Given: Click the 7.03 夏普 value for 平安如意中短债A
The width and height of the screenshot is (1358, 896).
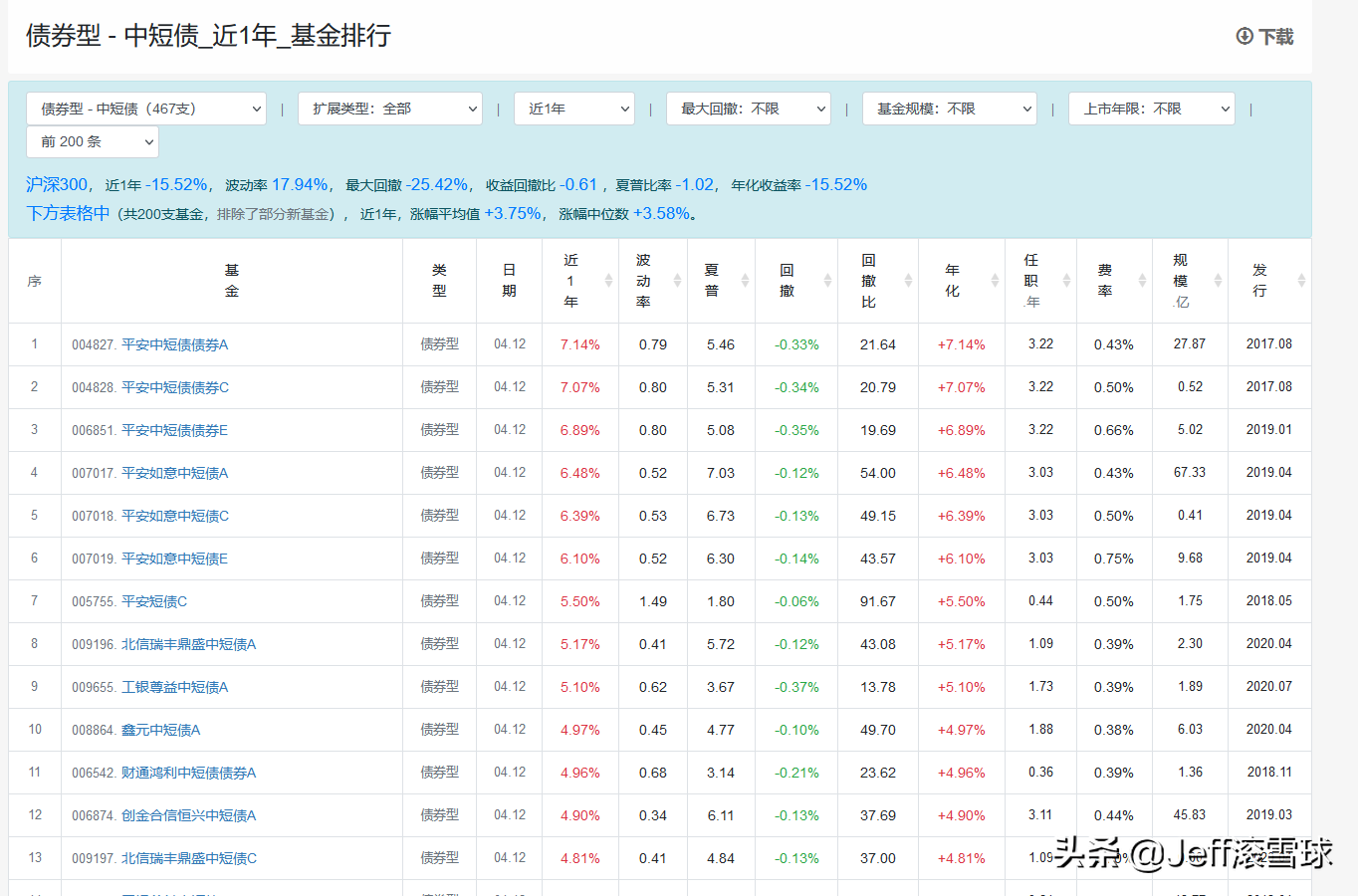Looking at the screenshot, I should [x=721, y=473].
